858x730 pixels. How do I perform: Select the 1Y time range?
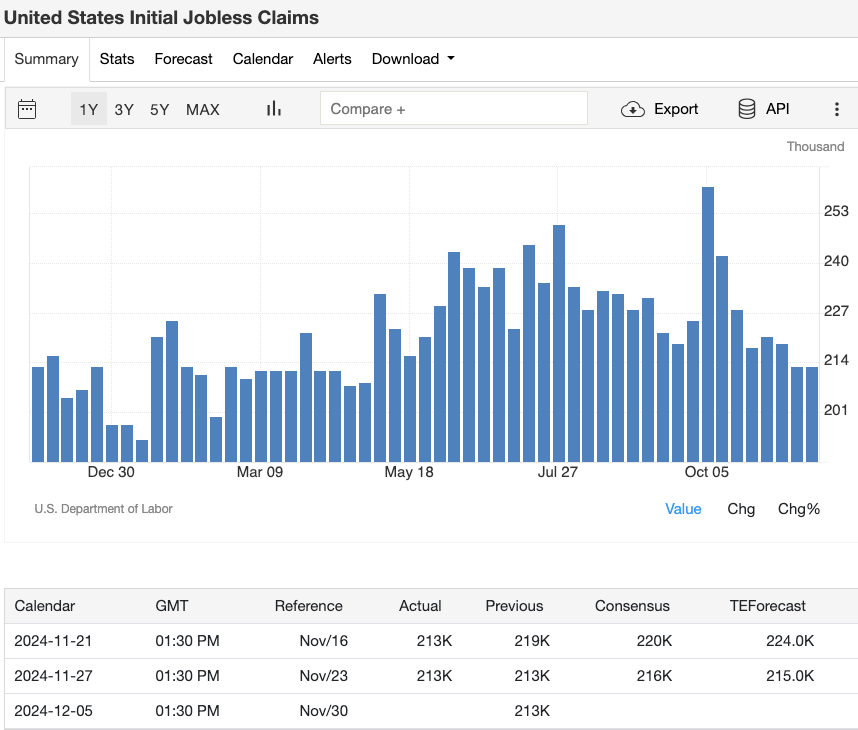coord(88,109)
